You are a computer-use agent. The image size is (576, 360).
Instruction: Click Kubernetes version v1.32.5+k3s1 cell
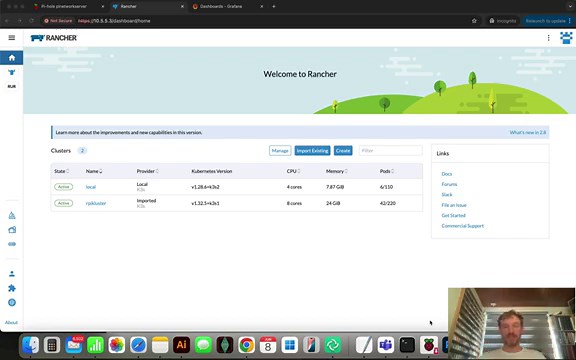(205, 203)
